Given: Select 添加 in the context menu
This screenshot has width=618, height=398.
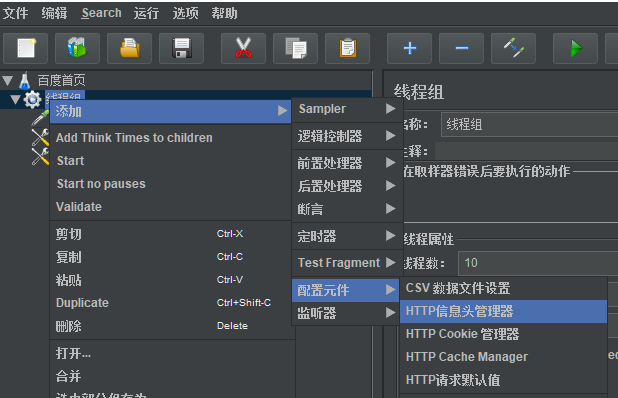Looking at the screenshot, I should (171, 112).
